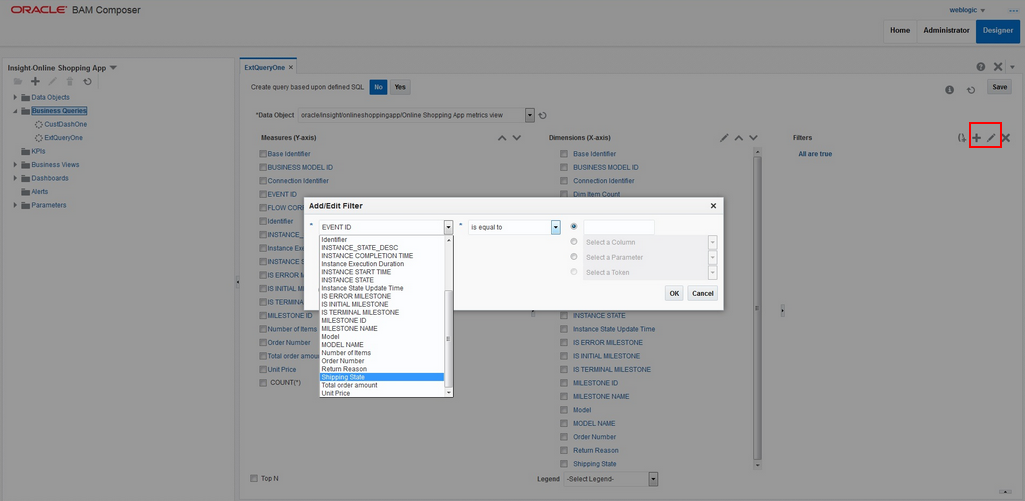Open the Data Object dropdown arrow

point(530,115)
